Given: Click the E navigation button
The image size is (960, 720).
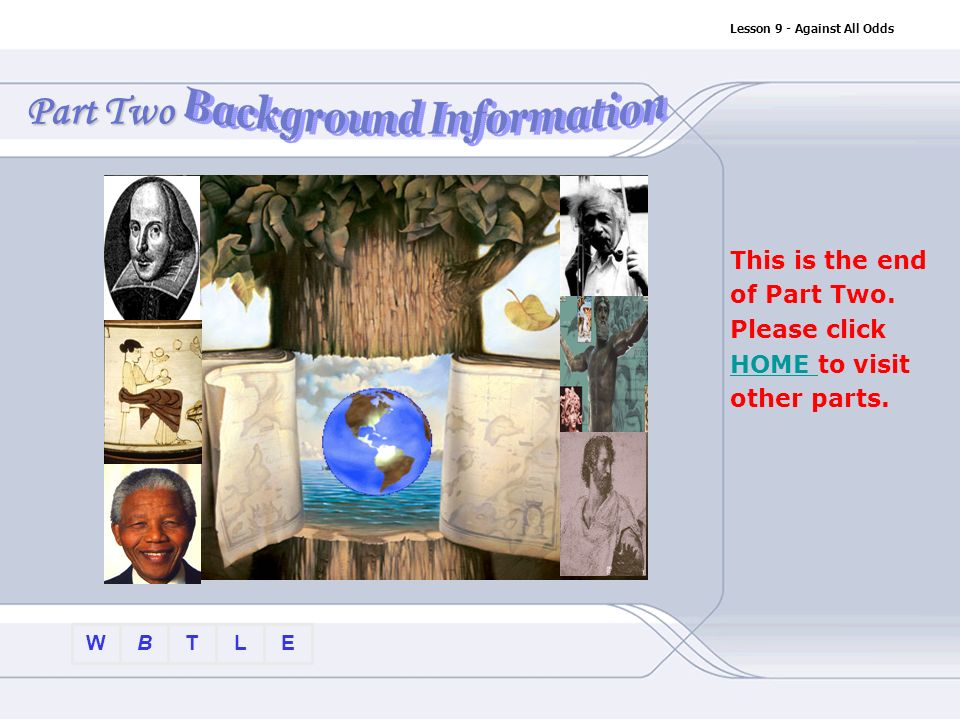Looking at the screenshot, I should pyautogui.click(x=288, y=643).
